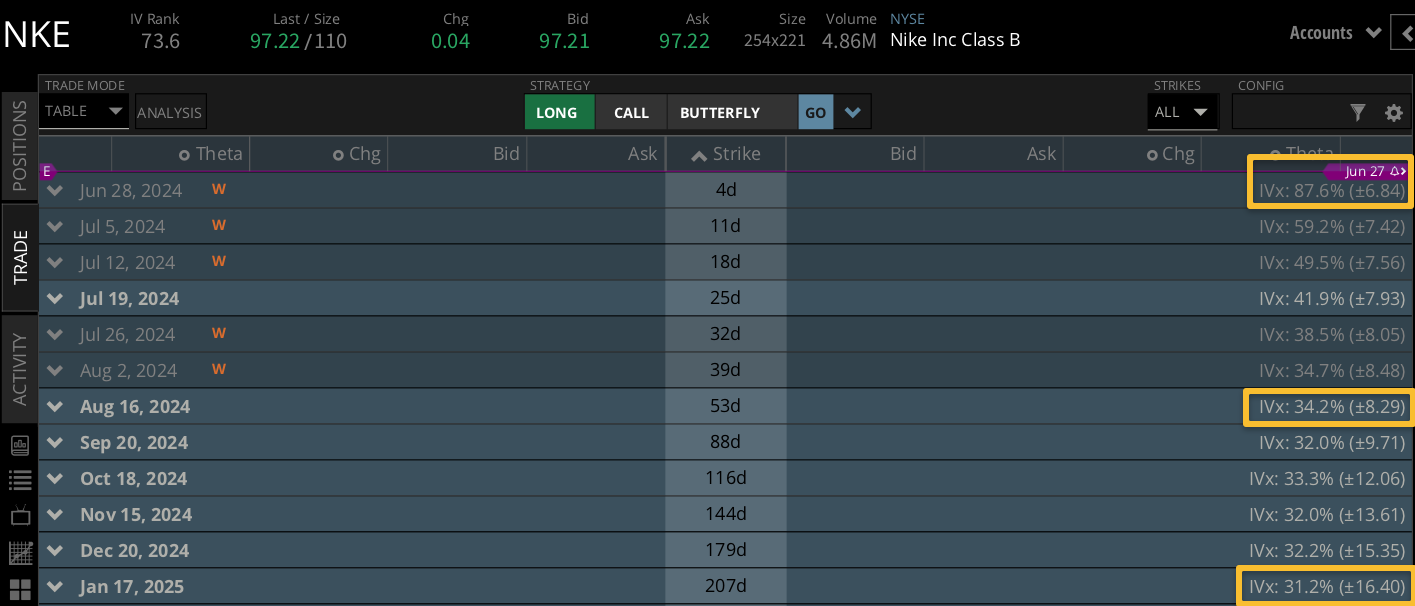Click the book chart sidebar icon
The height and width of the screenshot is (606, 1415).
tap(20, 445)
